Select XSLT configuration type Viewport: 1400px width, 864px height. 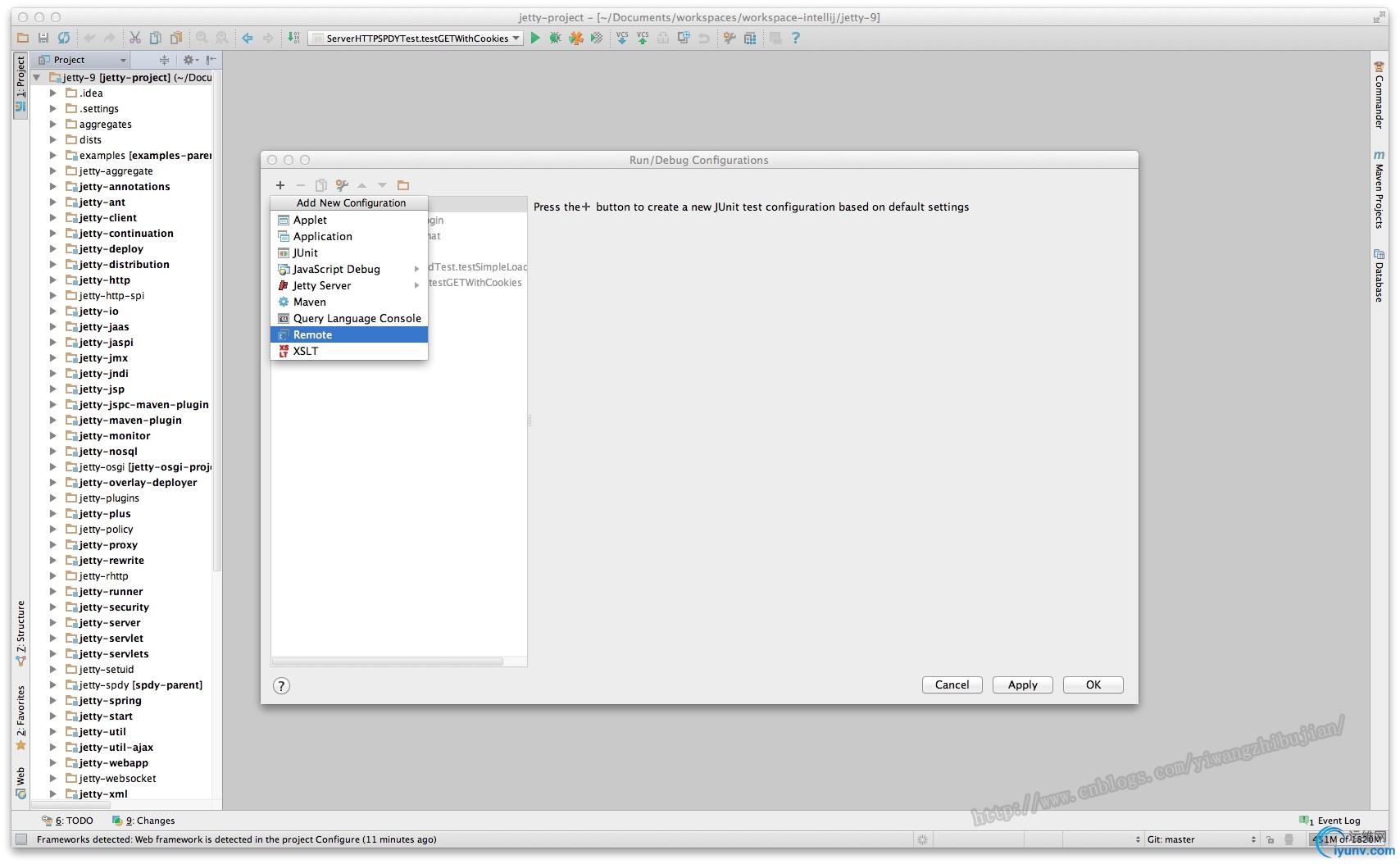click(x=349, y=351)
